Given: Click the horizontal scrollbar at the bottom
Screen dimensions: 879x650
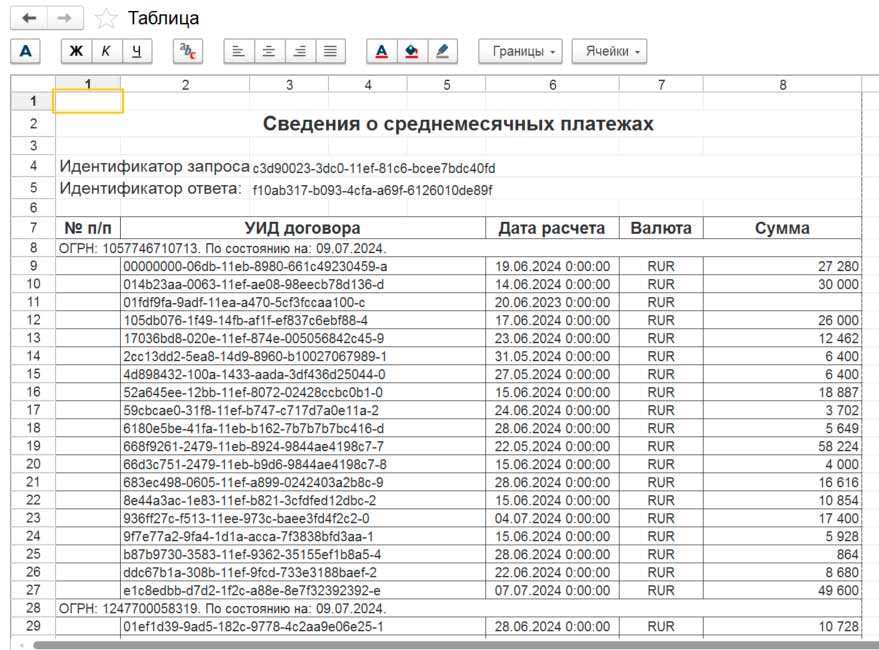Looking at the screenshot, I should (454, 645).
